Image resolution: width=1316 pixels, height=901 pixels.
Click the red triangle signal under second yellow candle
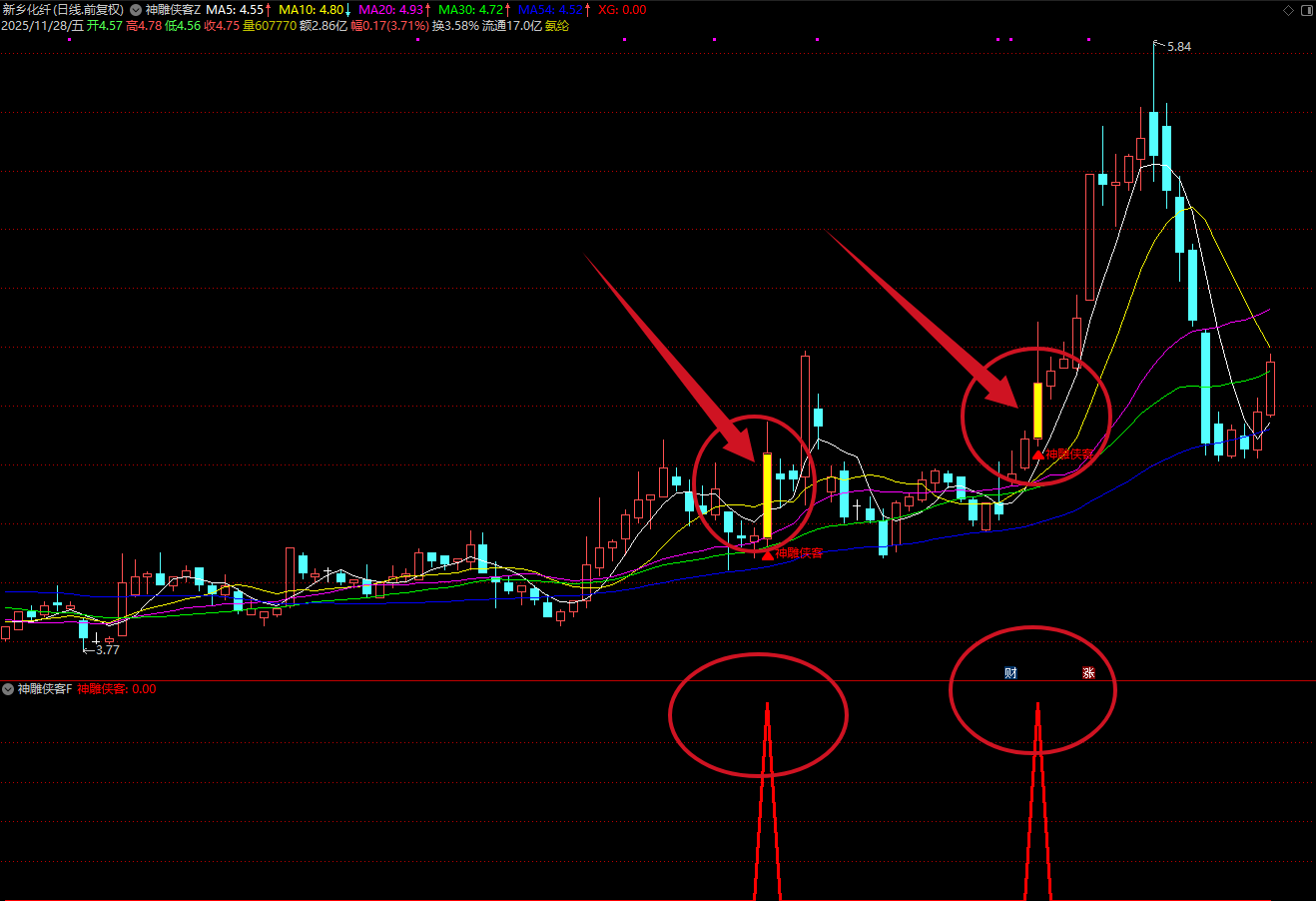click(x=1038, y=454)
